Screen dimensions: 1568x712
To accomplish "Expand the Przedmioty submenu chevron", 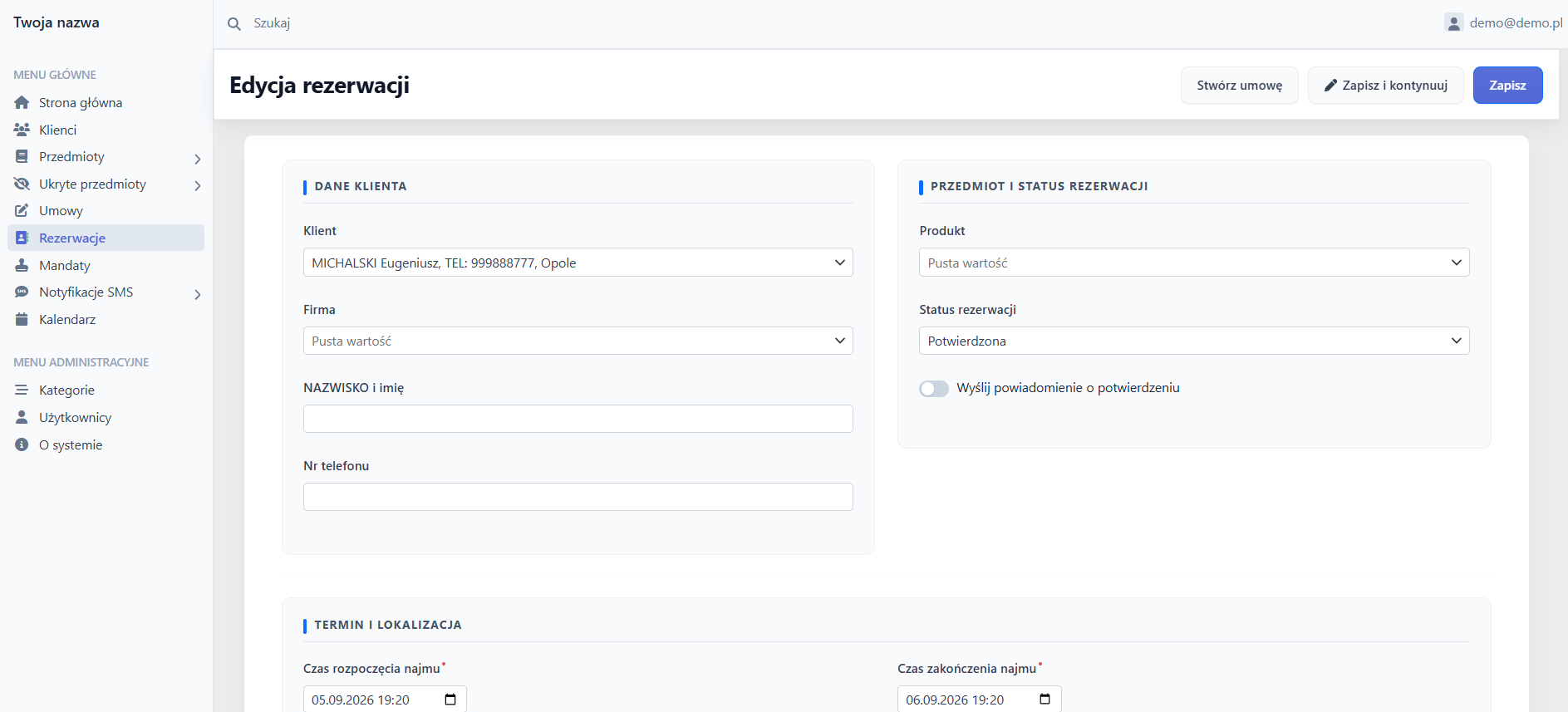I will click(197, 159).
